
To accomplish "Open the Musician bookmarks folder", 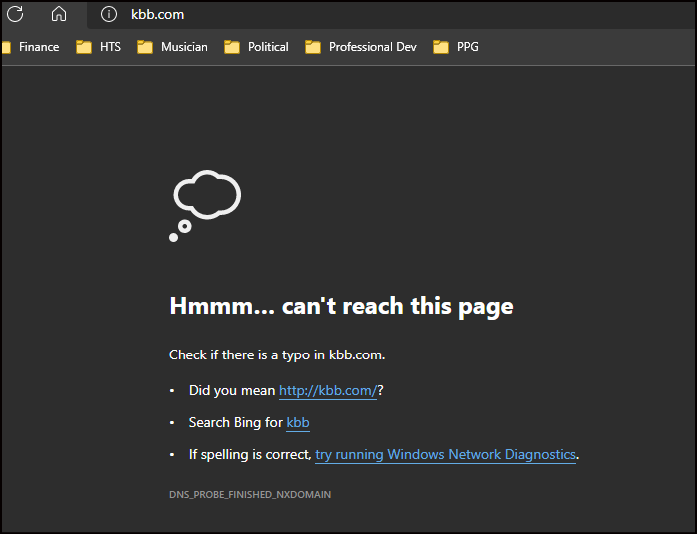I will point(172,47).
